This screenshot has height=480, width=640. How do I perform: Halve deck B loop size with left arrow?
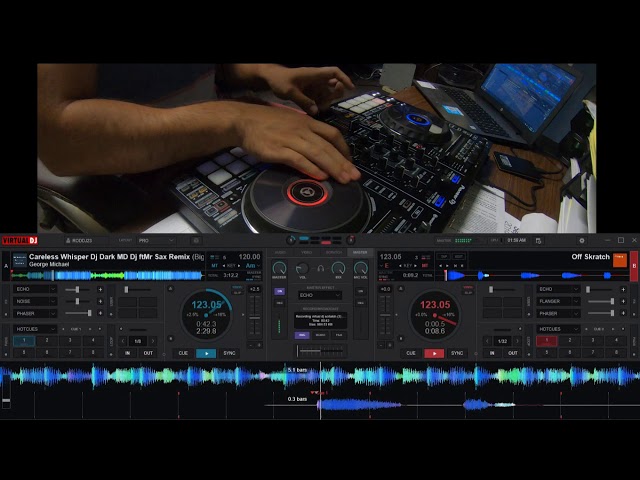(x=487, y=341)
